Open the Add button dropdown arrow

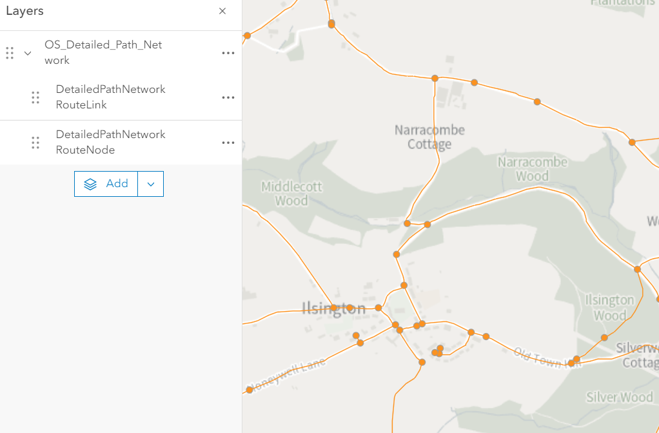pyautogui.click(x=151, y=184)
